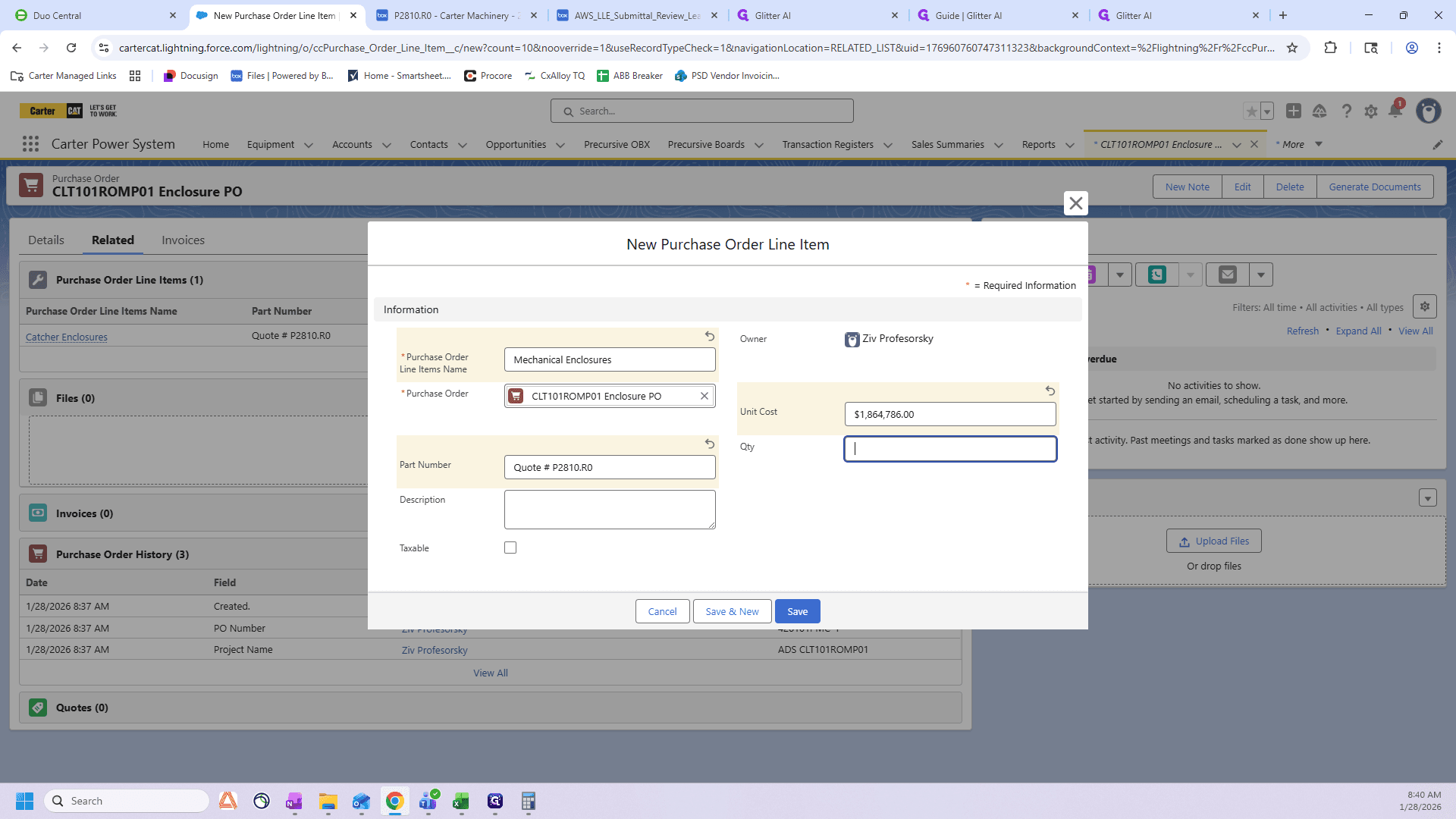Open user profile avatar in header
The height and width of the screenshot is (819, 1456).
(x=1429, y=111)
